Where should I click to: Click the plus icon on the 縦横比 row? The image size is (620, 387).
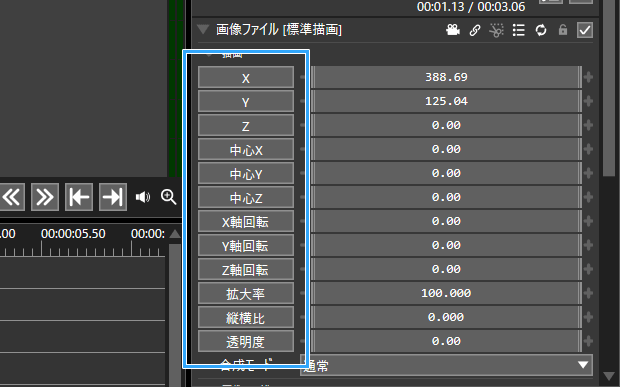point(588,317)
